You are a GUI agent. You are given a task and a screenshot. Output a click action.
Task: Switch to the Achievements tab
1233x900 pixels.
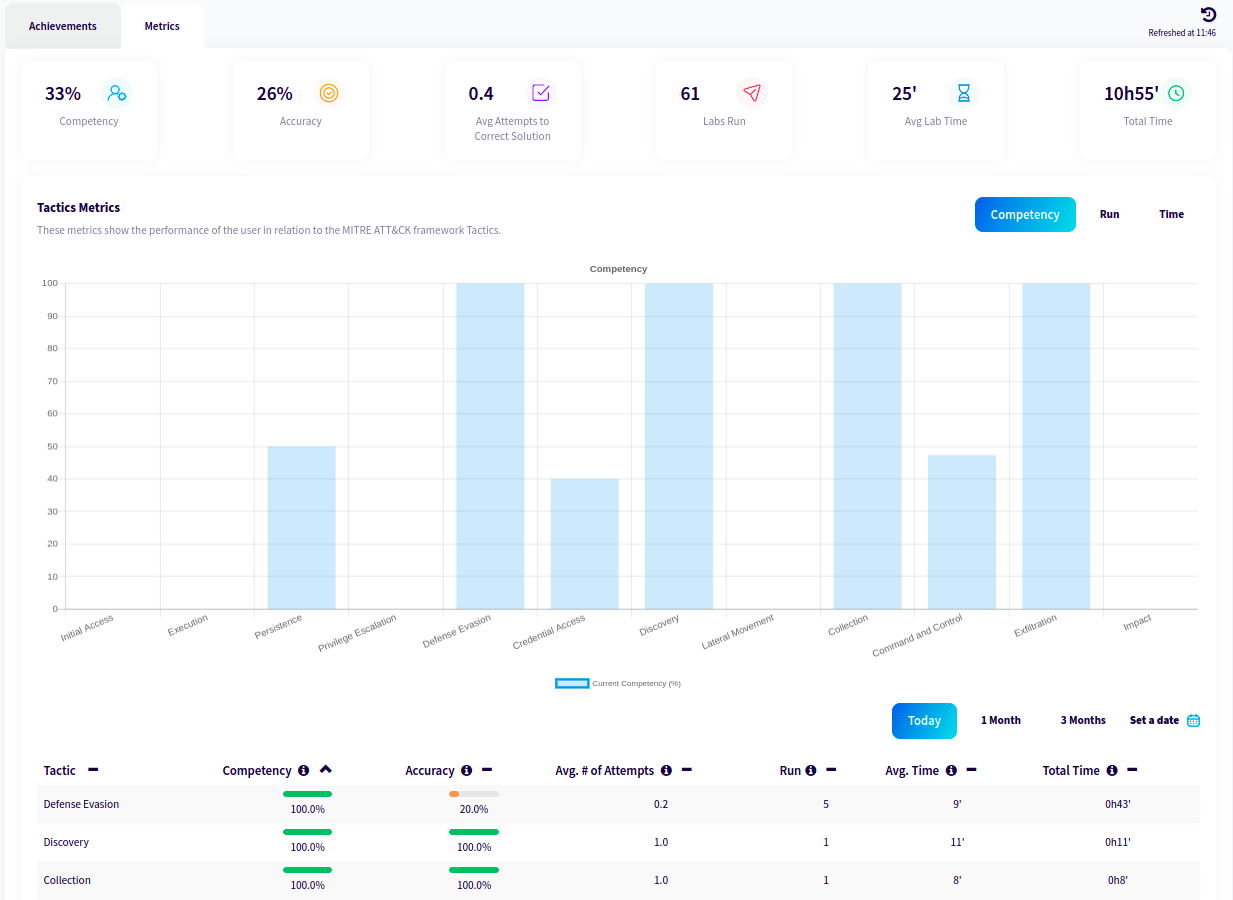pyautogui.click(x=62, y=25)
